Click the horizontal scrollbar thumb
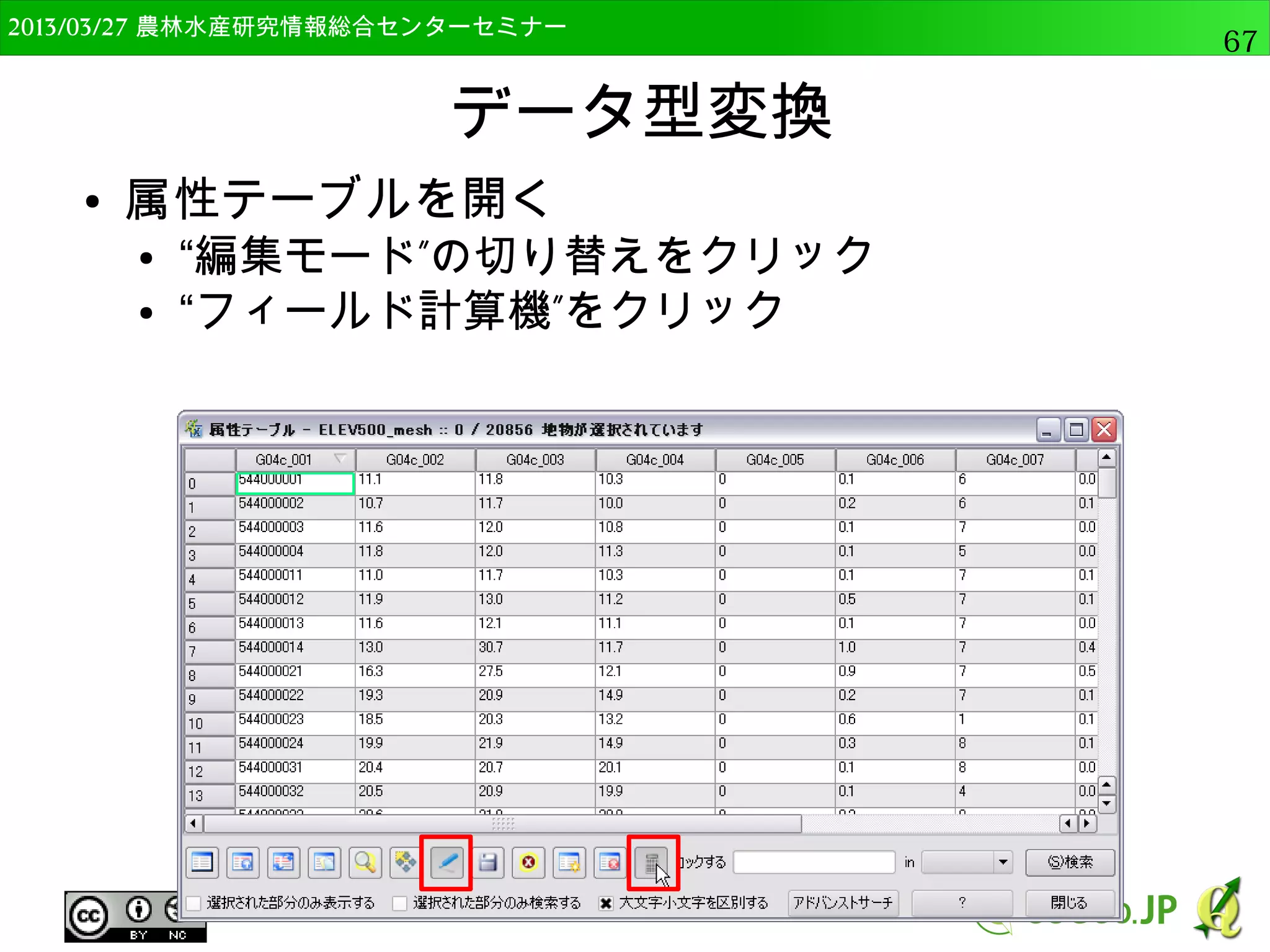This screenshot has width=1270, height=952. coord(503,824)
